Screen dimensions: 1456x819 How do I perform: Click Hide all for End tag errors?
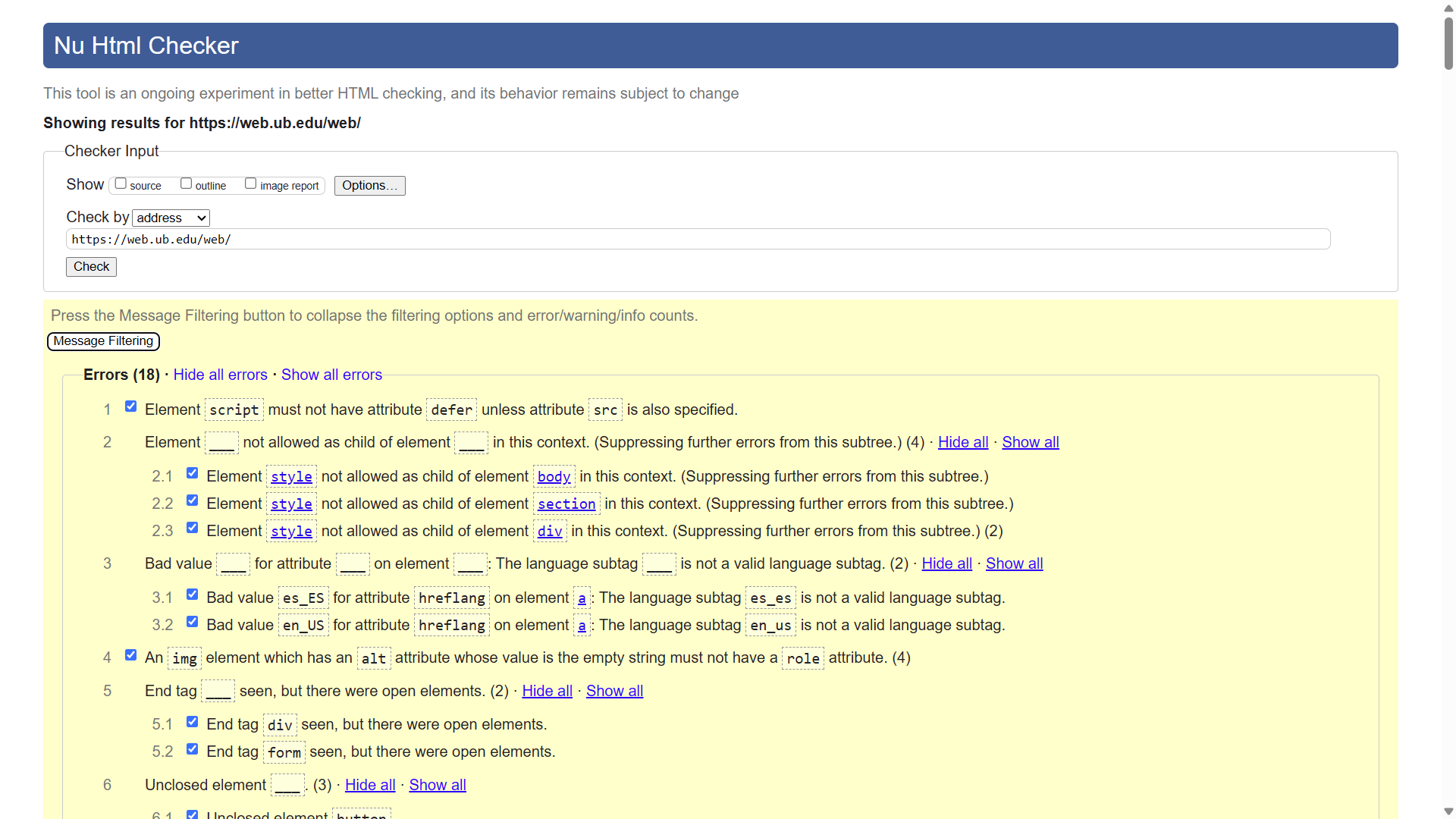pyautogui.click(x=547, y=691)
